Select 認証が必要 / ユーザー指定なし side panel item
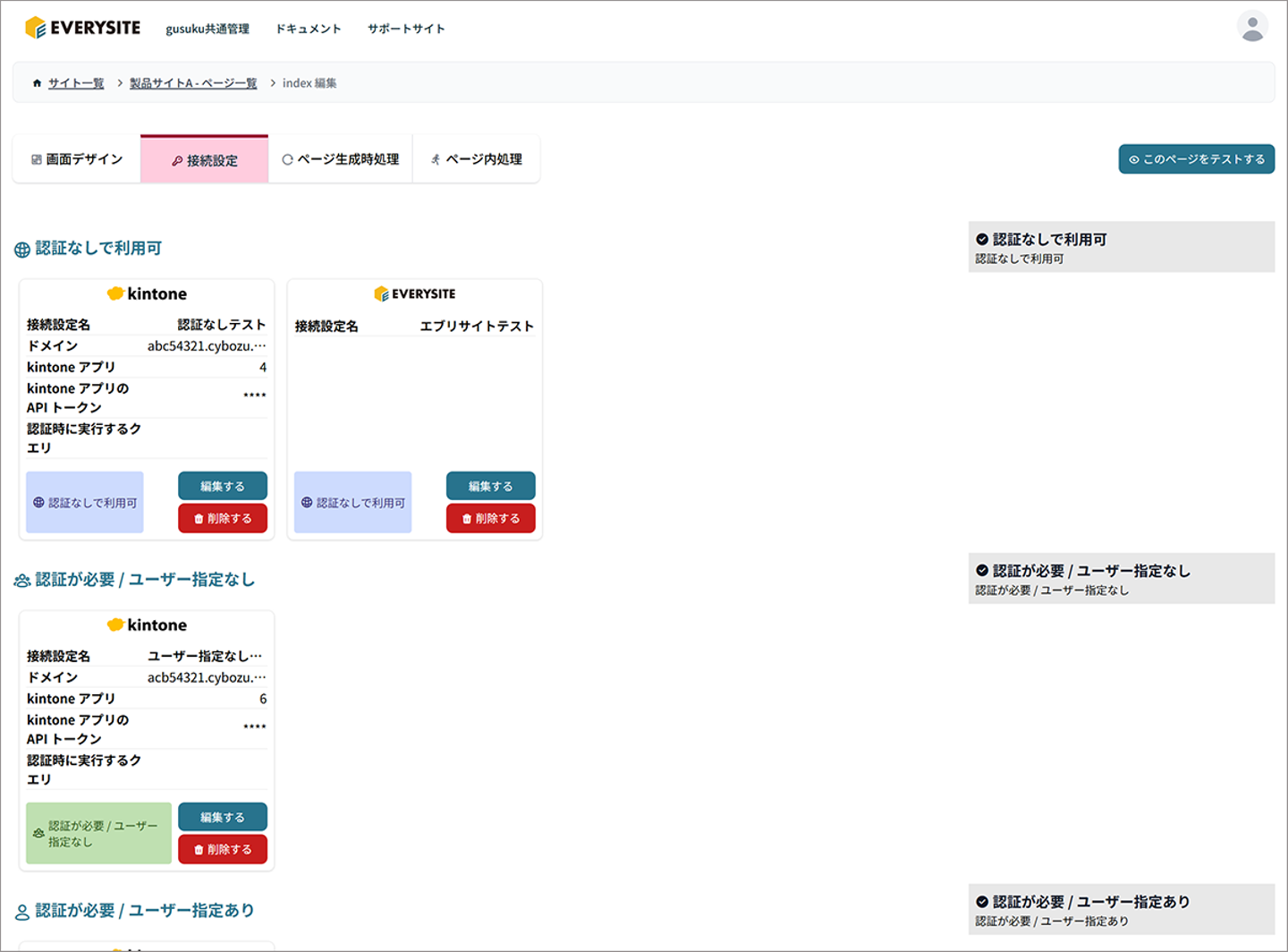 [1122, 578]
